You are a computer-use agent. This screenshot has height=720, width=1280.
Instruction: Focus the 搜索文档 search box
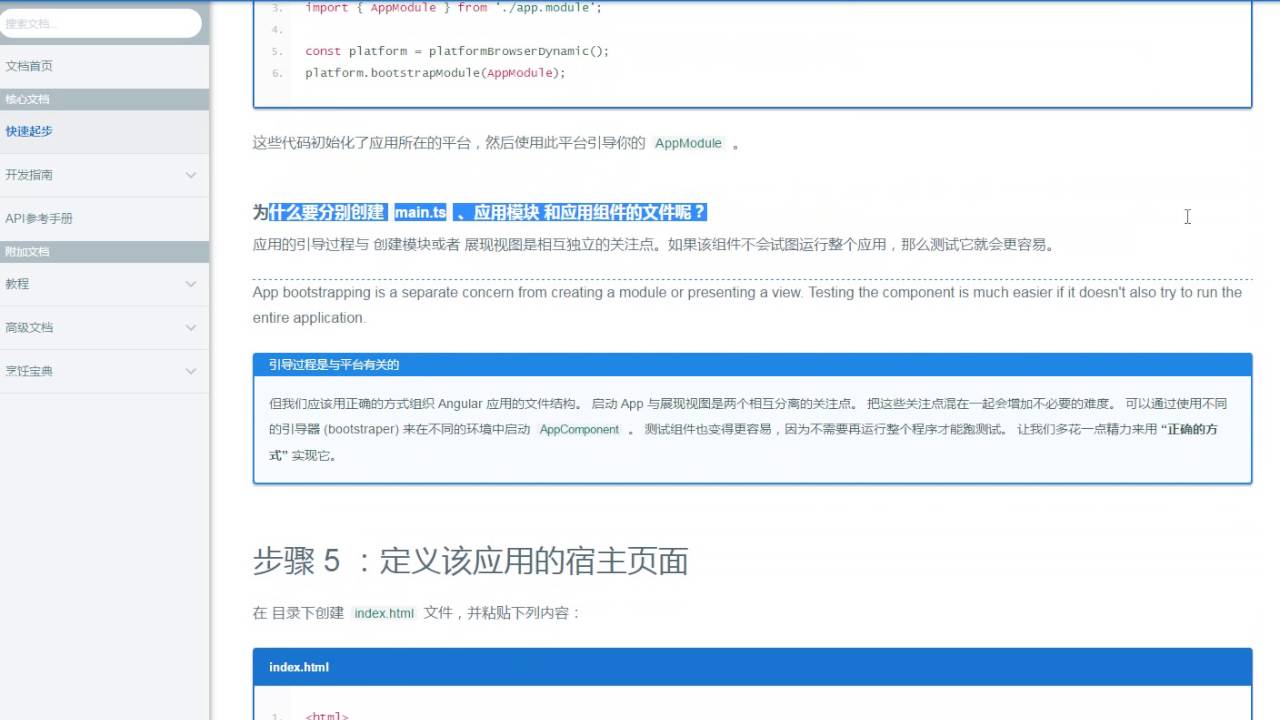click(x=100, y=23)
